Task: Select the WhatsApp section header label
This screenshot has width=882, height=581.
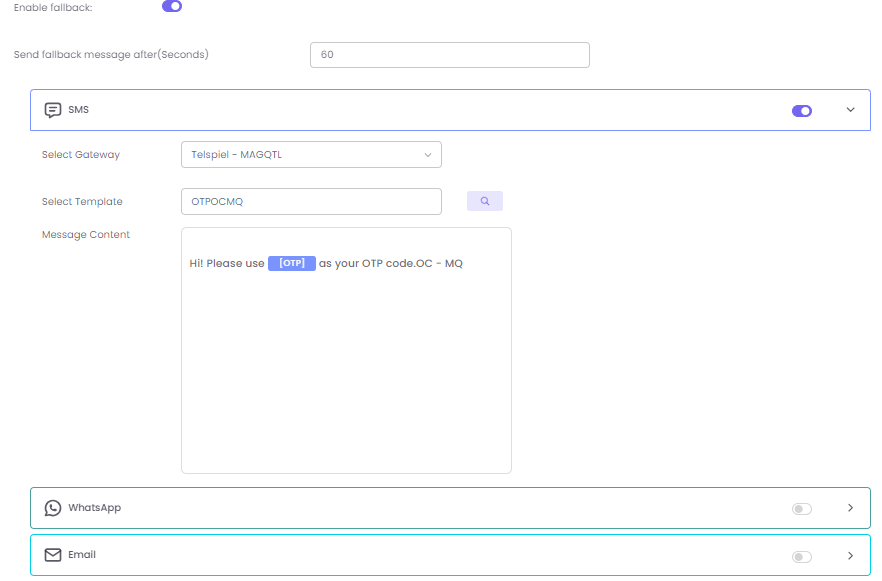Action: click(x=94, y=508)
